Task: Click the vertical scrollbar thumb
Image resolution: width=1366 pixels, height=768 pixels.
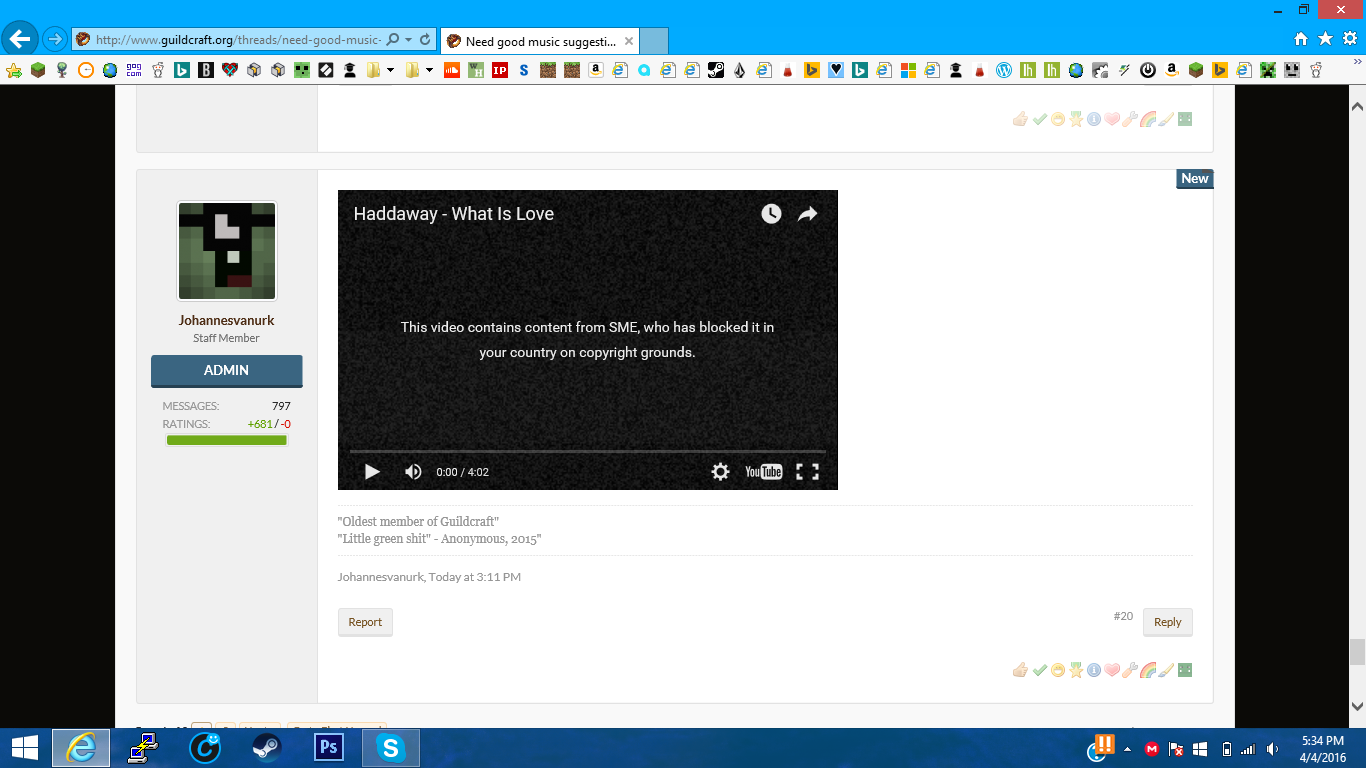Action: (x=1357, y=652)
